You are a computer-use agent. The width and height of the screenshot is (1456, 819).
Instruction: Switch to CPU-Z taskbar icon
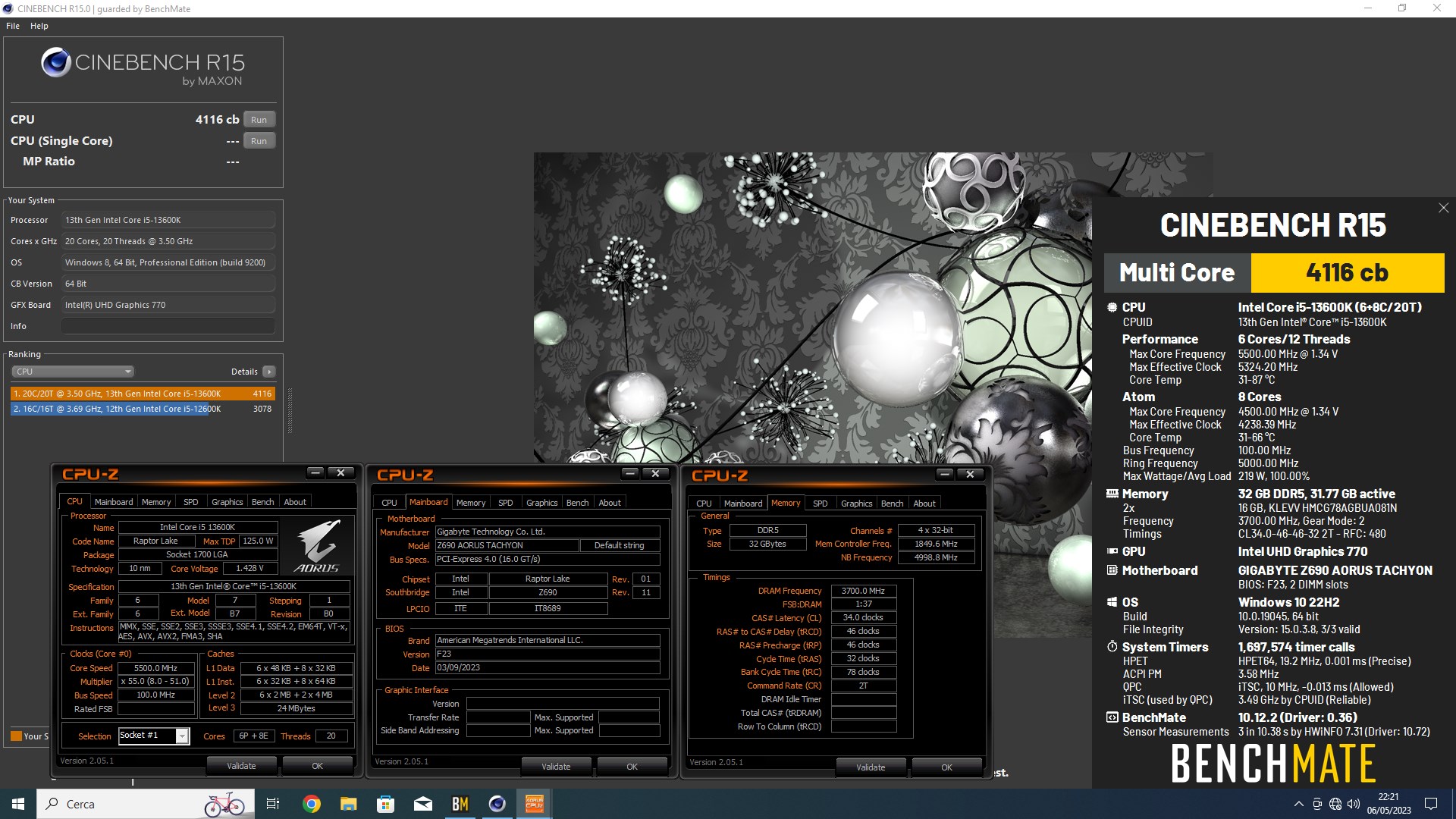tap(535, 804)
